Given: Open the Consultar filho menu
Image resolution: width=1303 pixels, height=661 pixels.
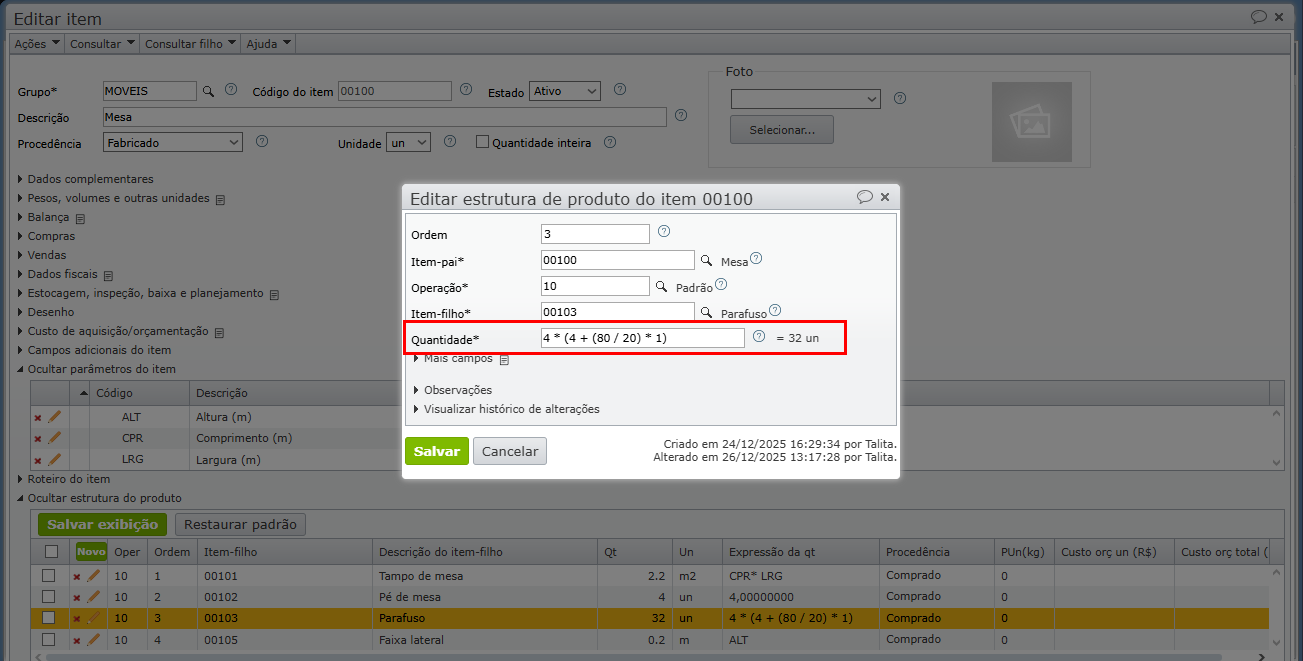Looking at the screenshot, I should [x=190, y=44].
